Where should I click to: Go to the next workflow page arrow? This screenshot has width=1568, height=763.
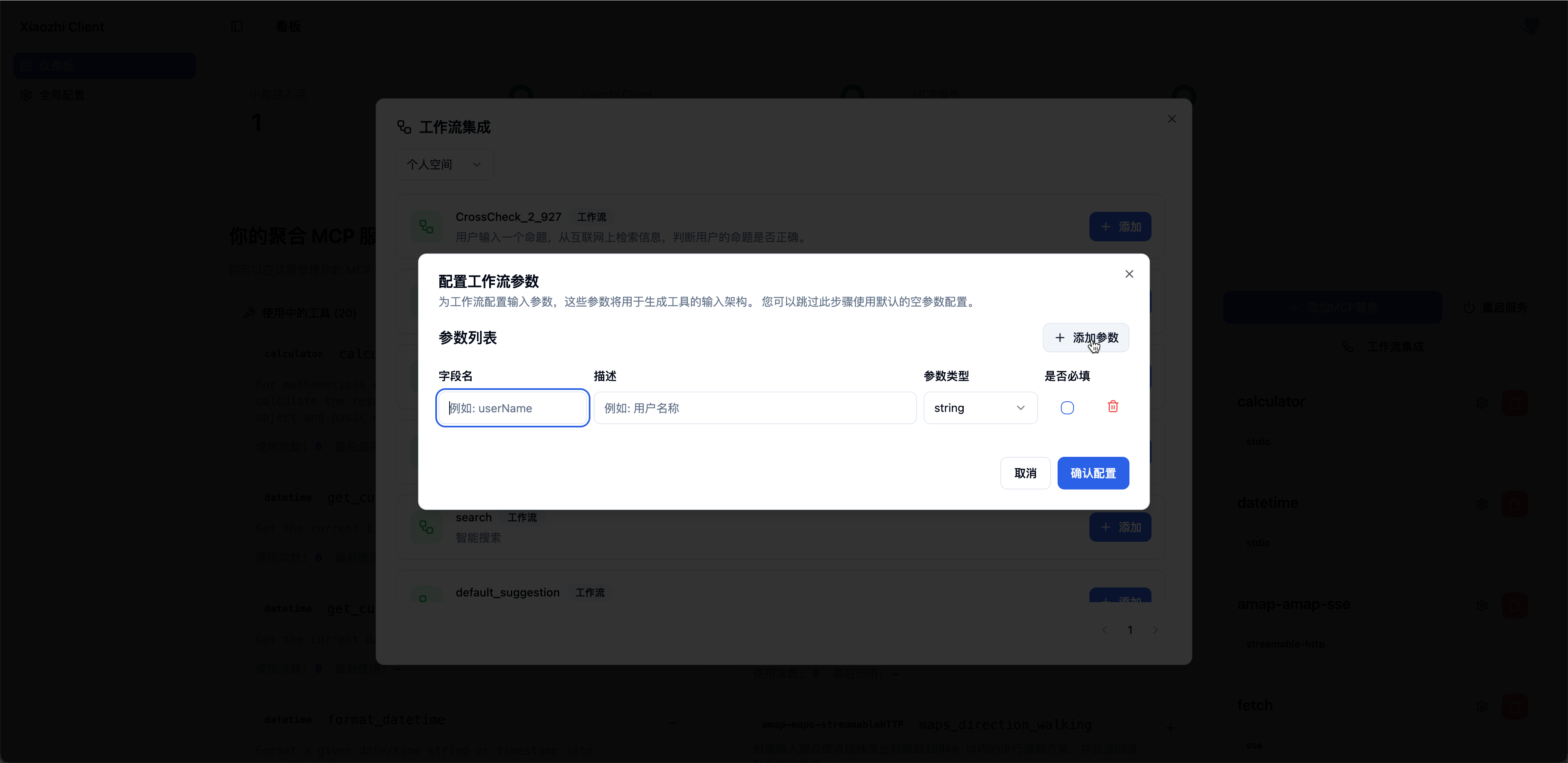[1155, 630]
